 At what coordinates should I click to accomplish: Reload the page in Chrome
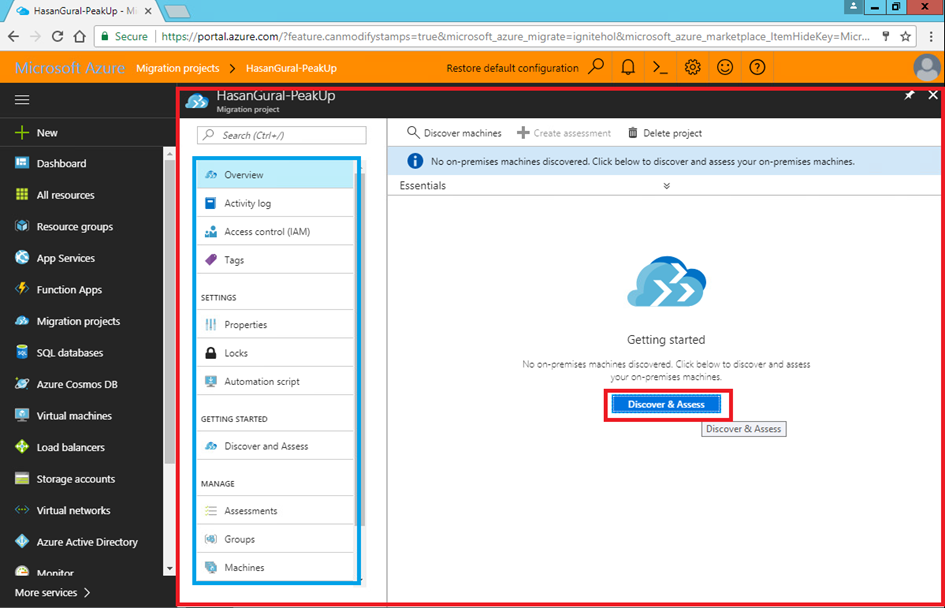57,36
